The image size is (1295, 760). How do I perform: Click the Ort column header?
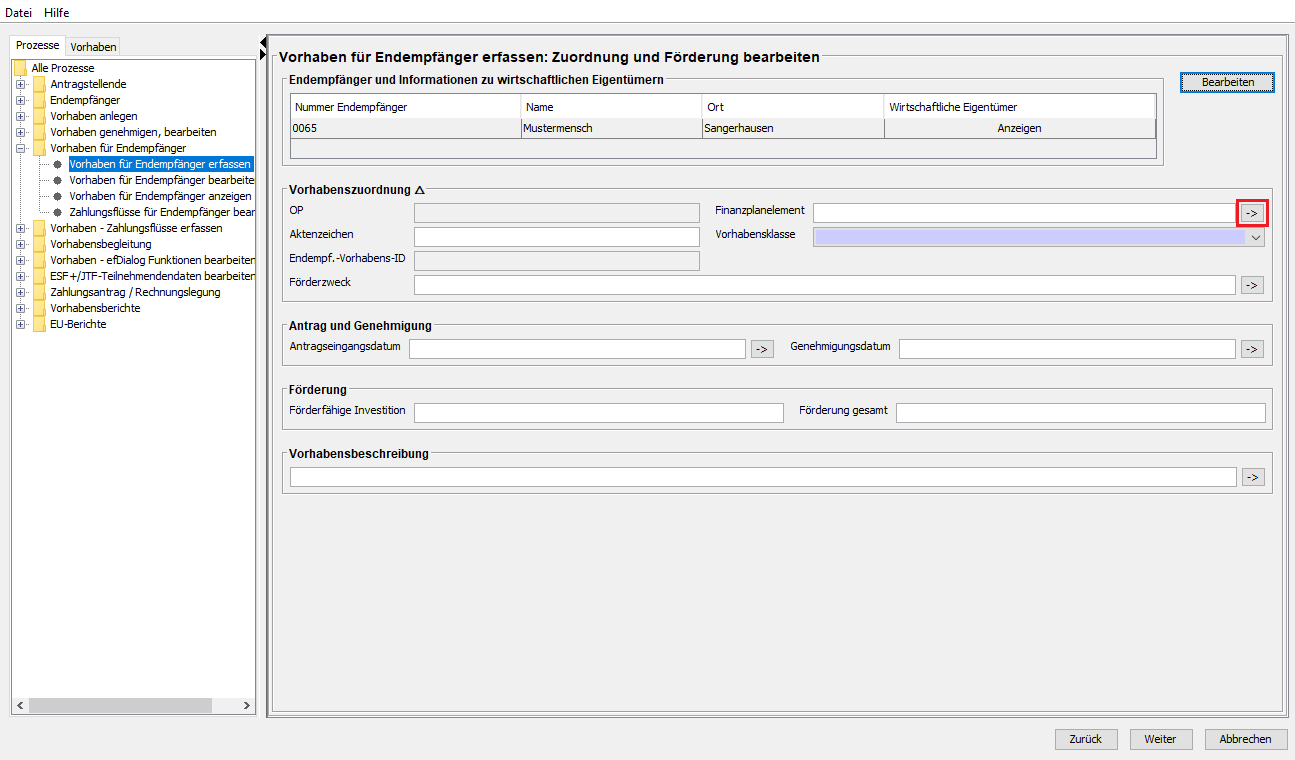pos(794,107)
